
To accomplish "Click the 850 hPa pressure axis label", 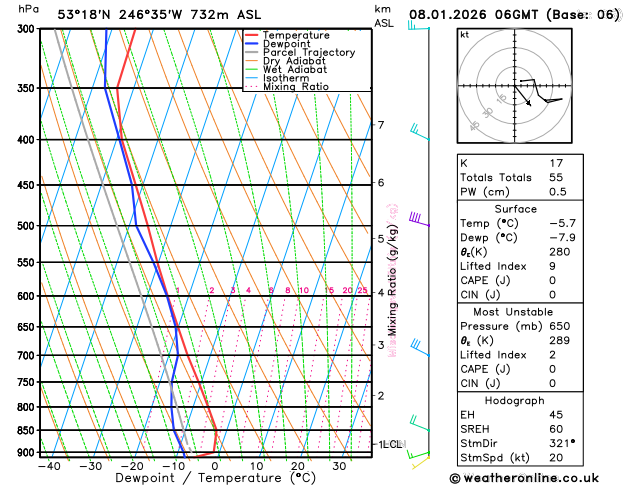I will [x=26, y=430].
